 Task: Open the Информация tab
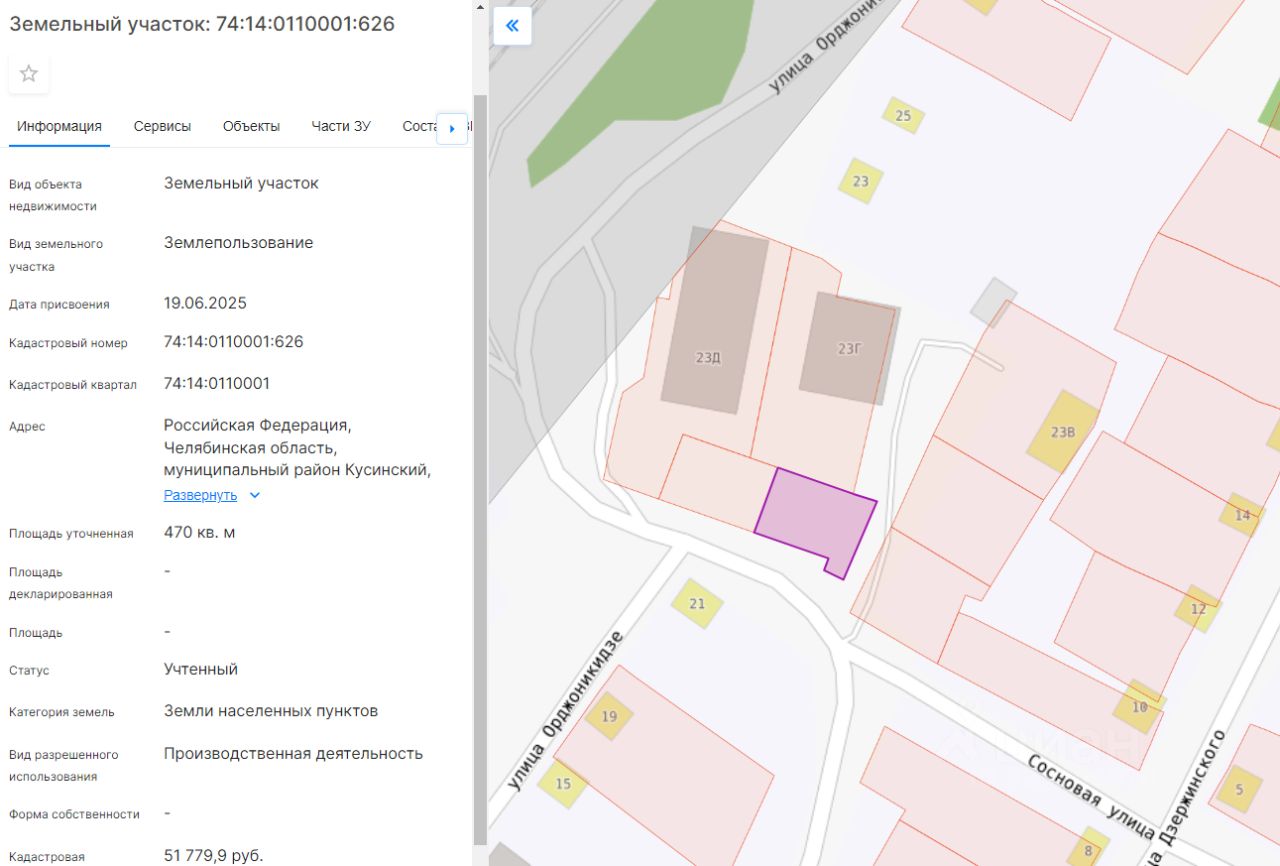click(59, 126)
